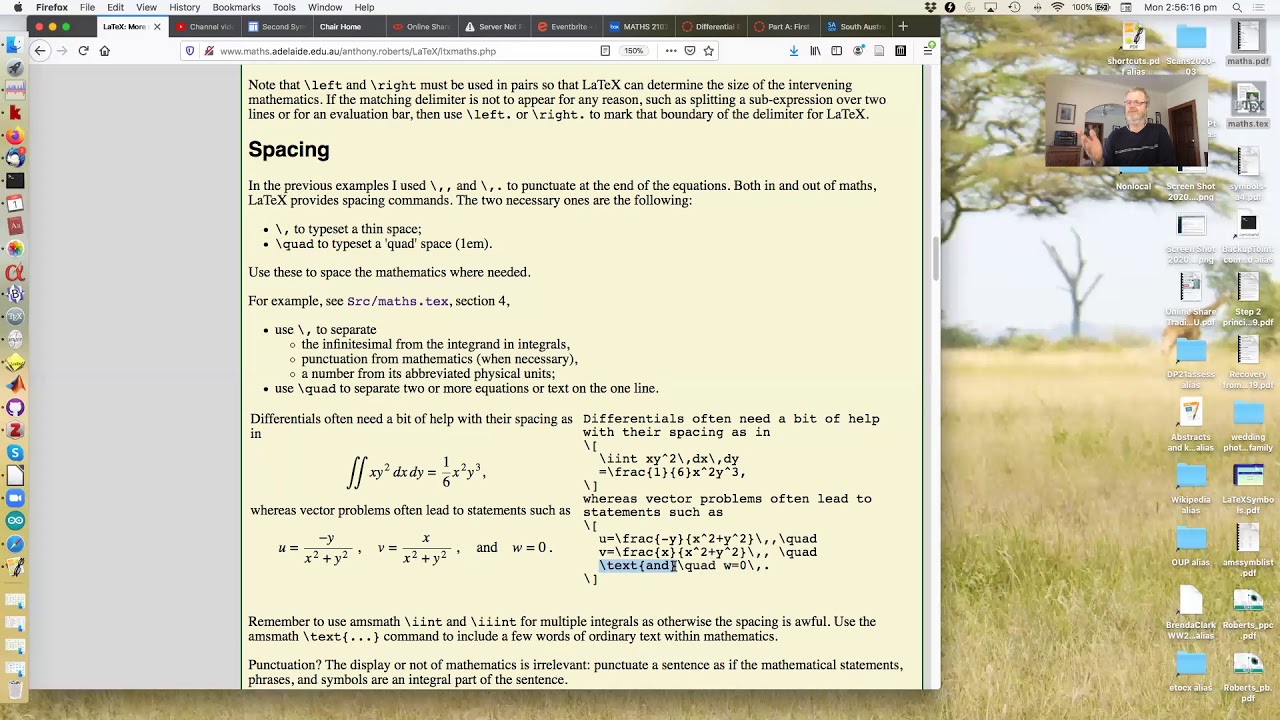Open MATLAB from the Dock
The height and width of the screenshot is (720, 1280).
pos(15,385)
